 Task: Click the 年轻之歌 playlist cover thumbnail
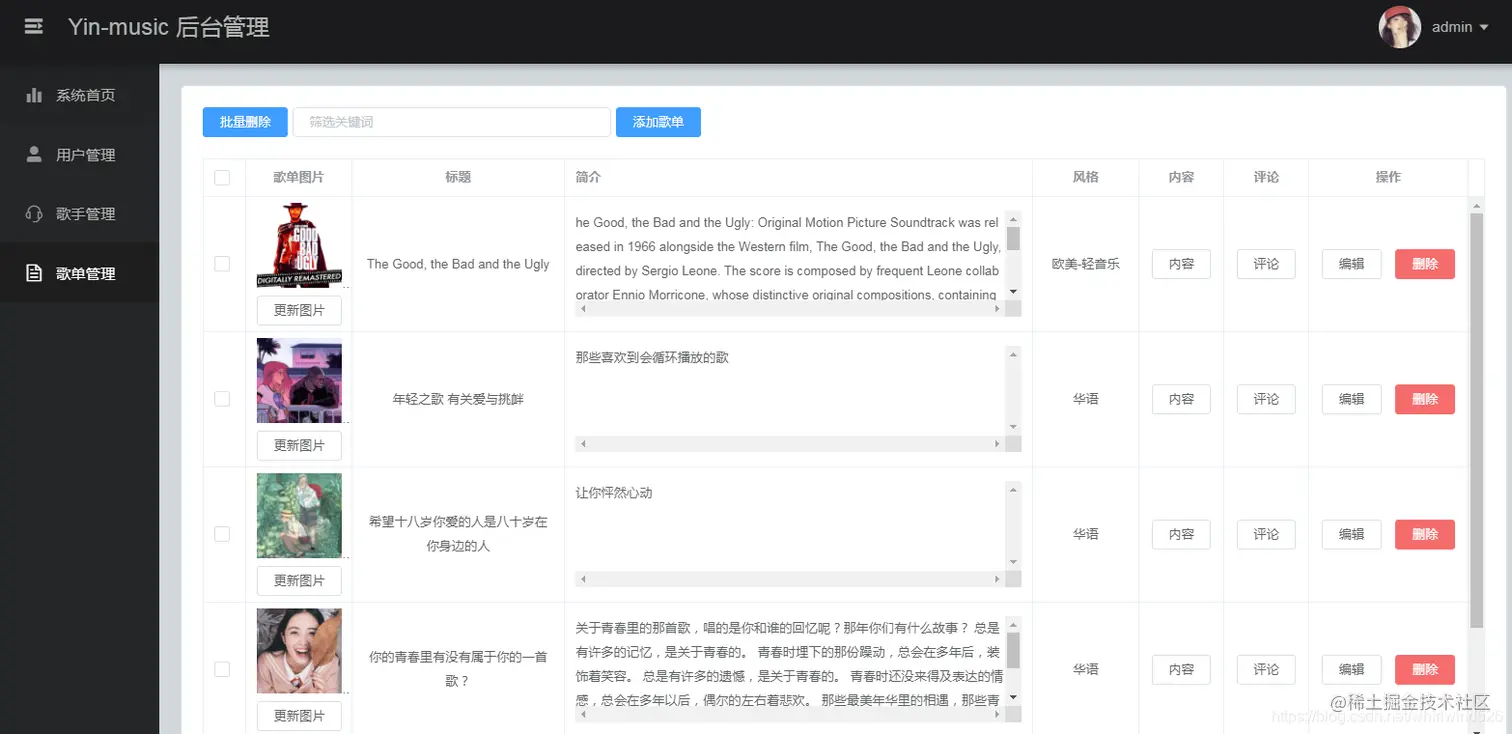(x=299, y=380)
